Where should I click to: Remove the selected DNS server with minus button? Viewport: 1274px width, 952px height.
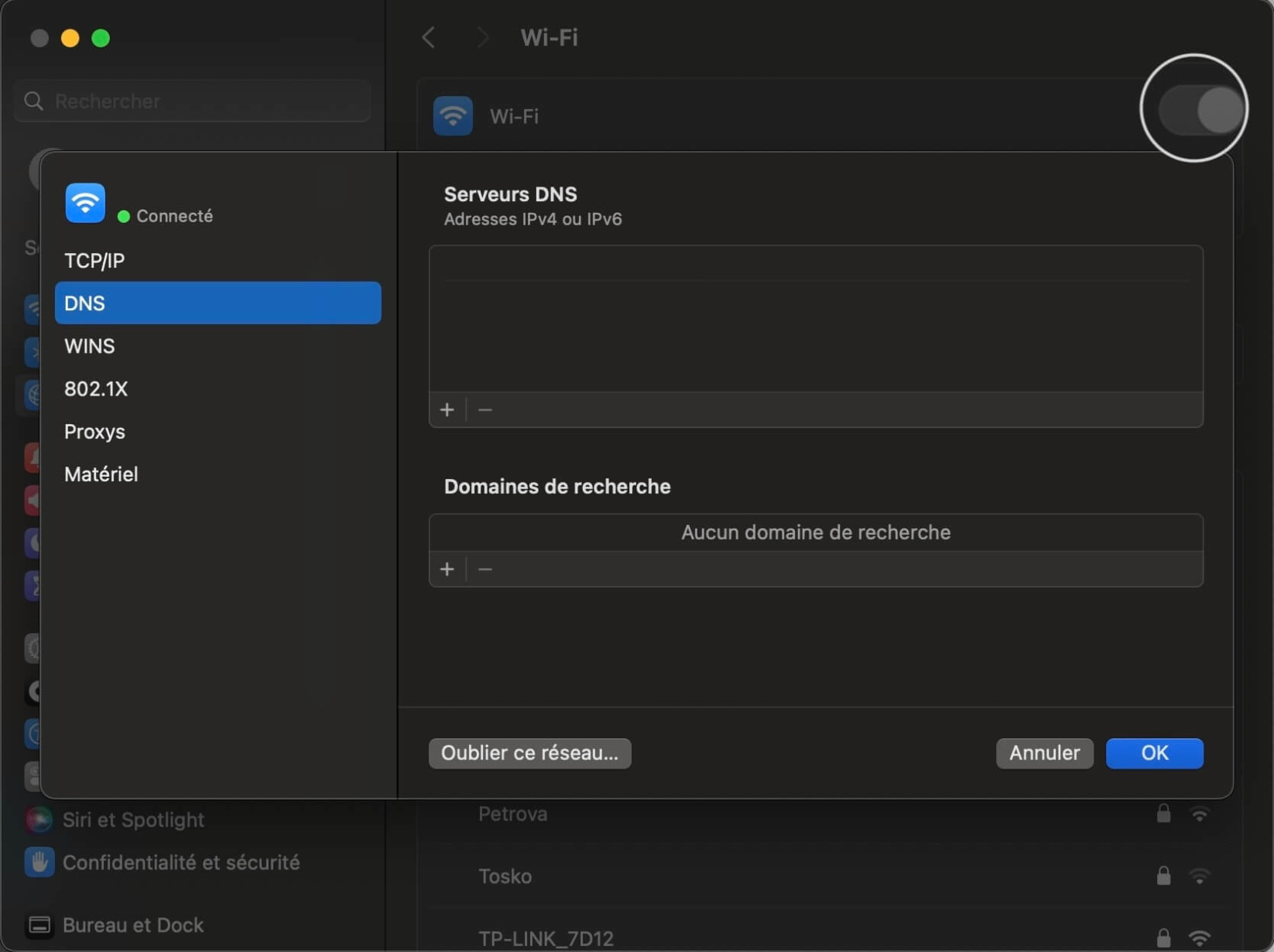(x=485, y=409)
